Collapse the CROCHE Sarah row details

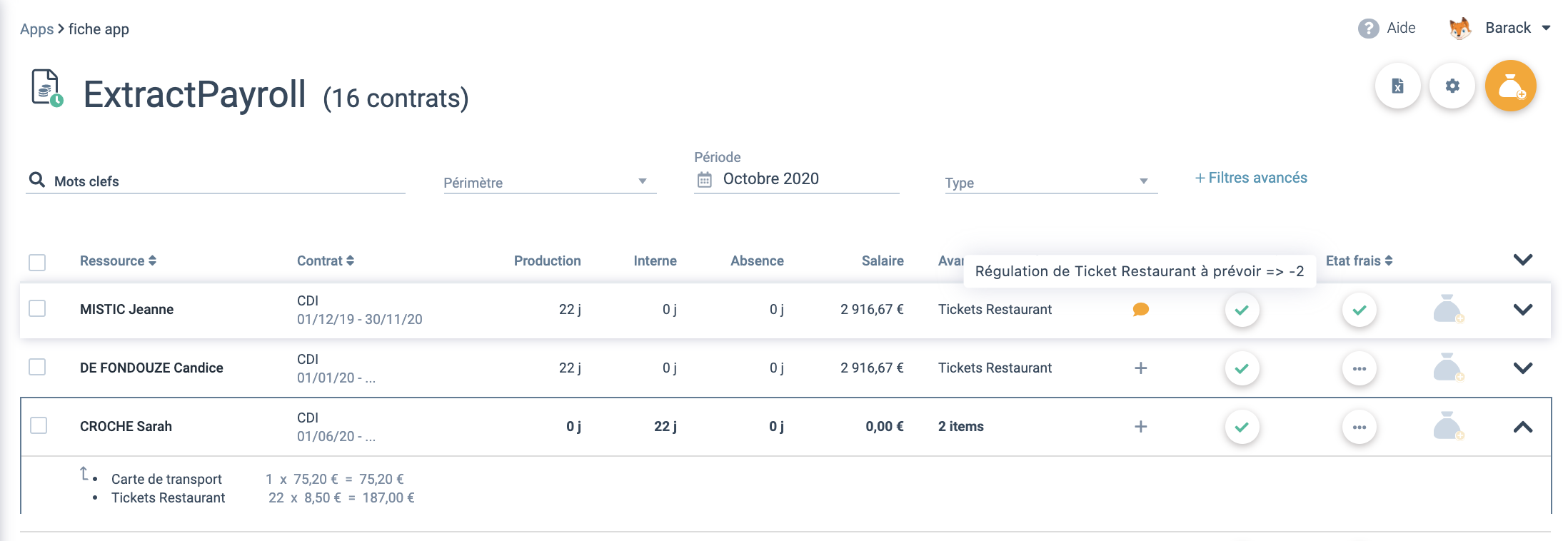1522,427
